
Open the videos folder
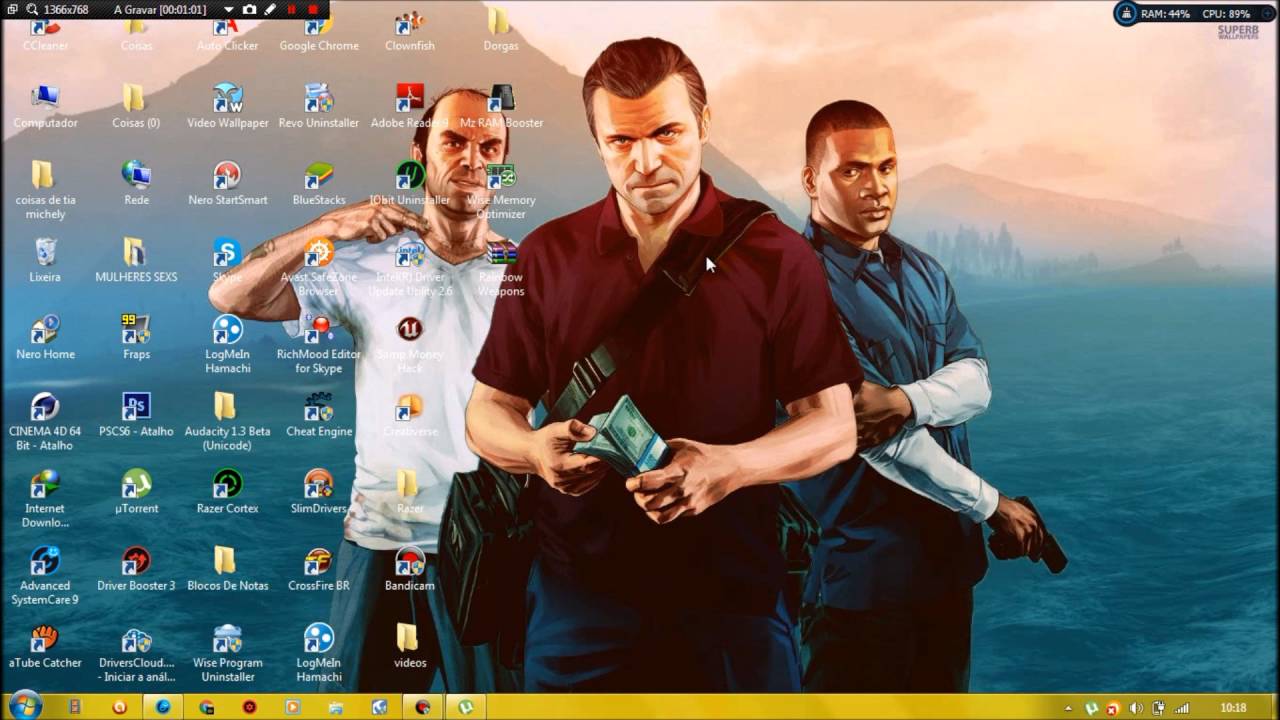(410, 646)
